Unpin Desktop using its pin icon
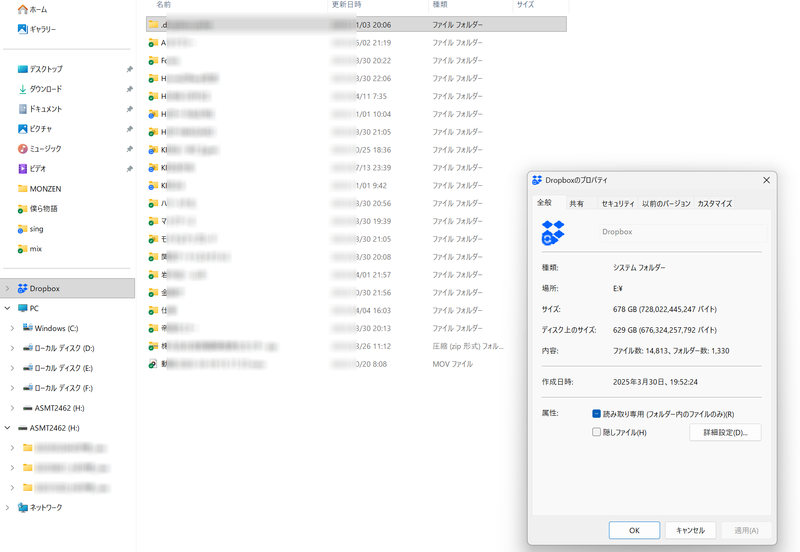Image resolution: width=800 pixels, height=552 pixels. (x=130, y=69)
